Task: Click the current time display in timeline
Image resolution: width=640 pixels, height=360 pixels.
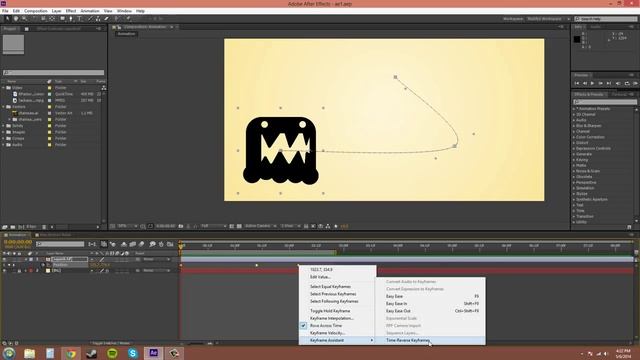Action: pos(18,242)
